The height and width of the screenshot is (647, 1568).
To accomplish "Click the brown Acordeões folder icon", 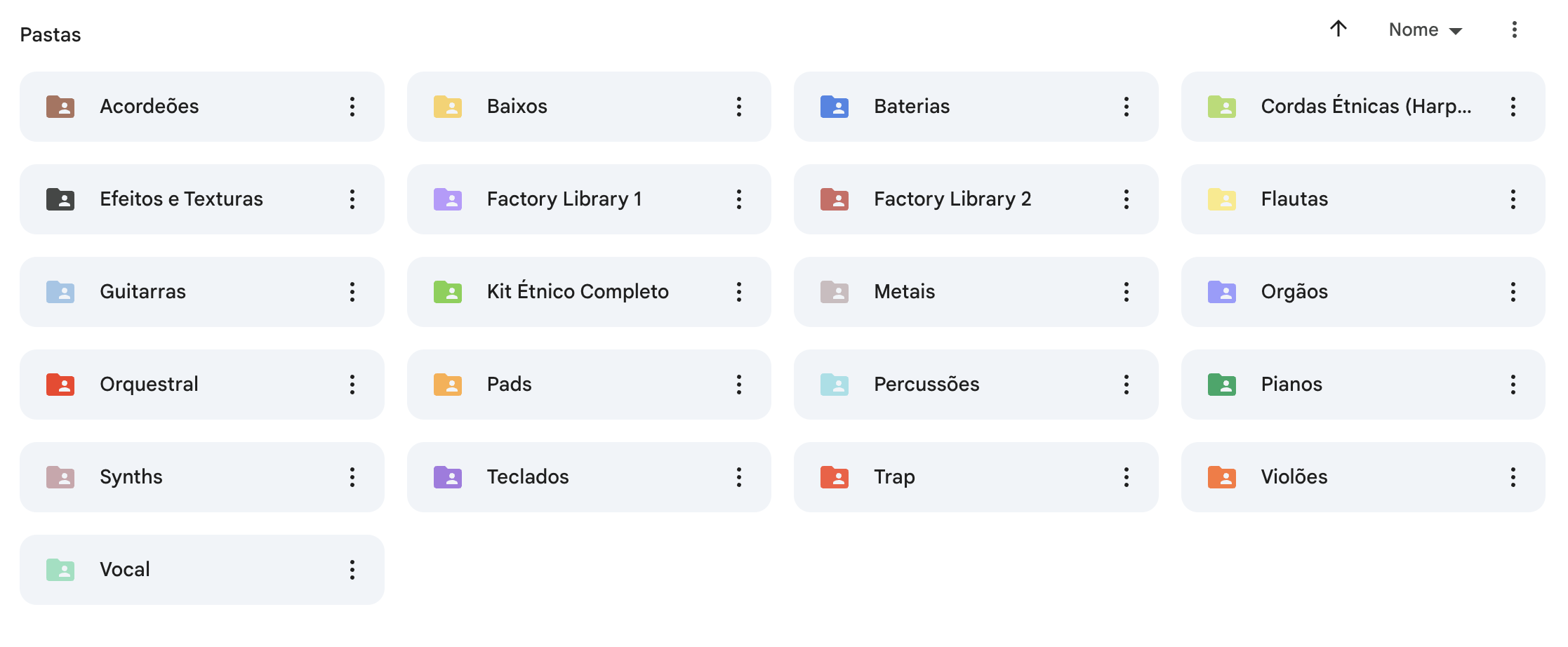I will coord(60,107).
